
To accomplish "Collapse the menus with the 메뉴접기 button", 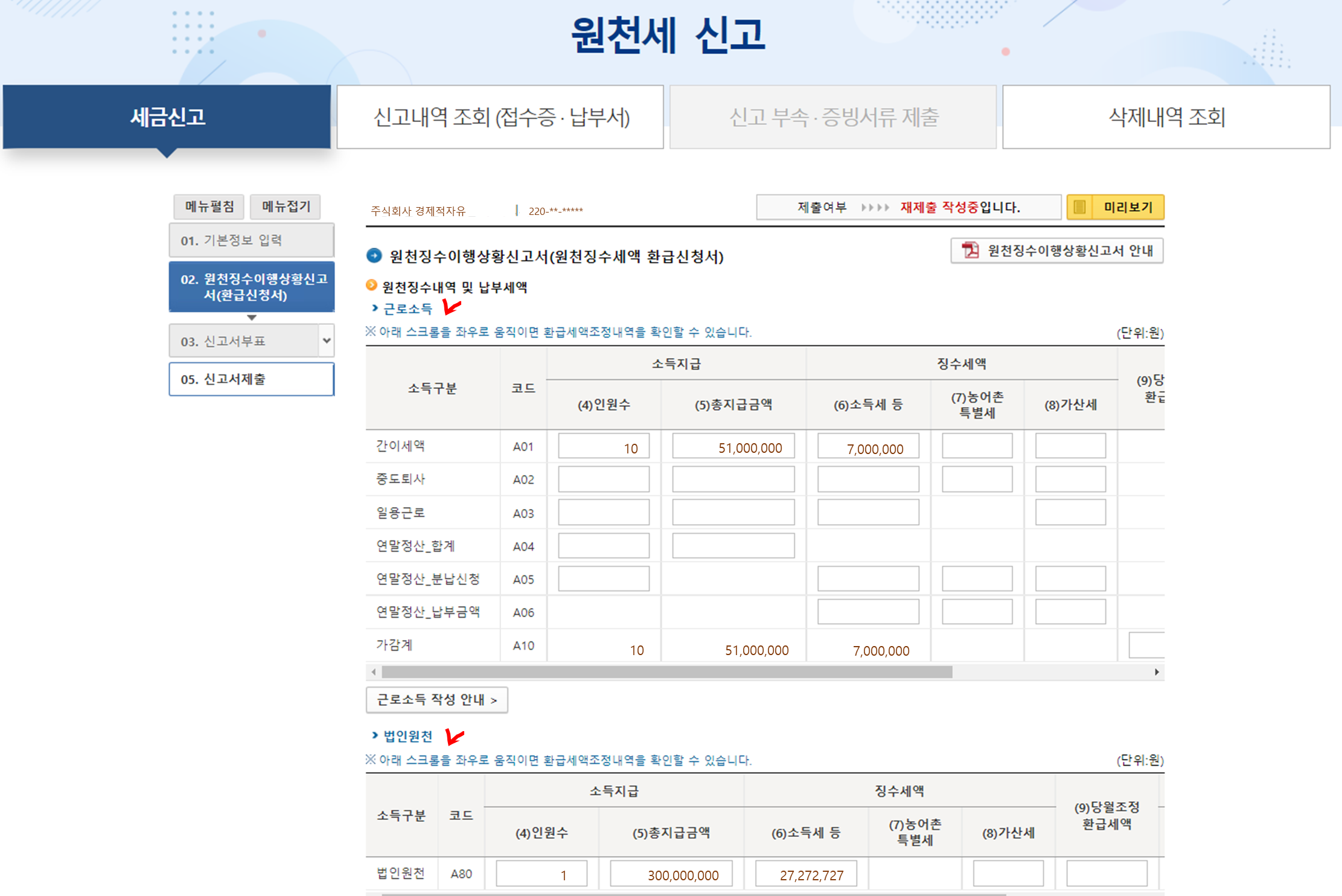I will coord(286,206).
